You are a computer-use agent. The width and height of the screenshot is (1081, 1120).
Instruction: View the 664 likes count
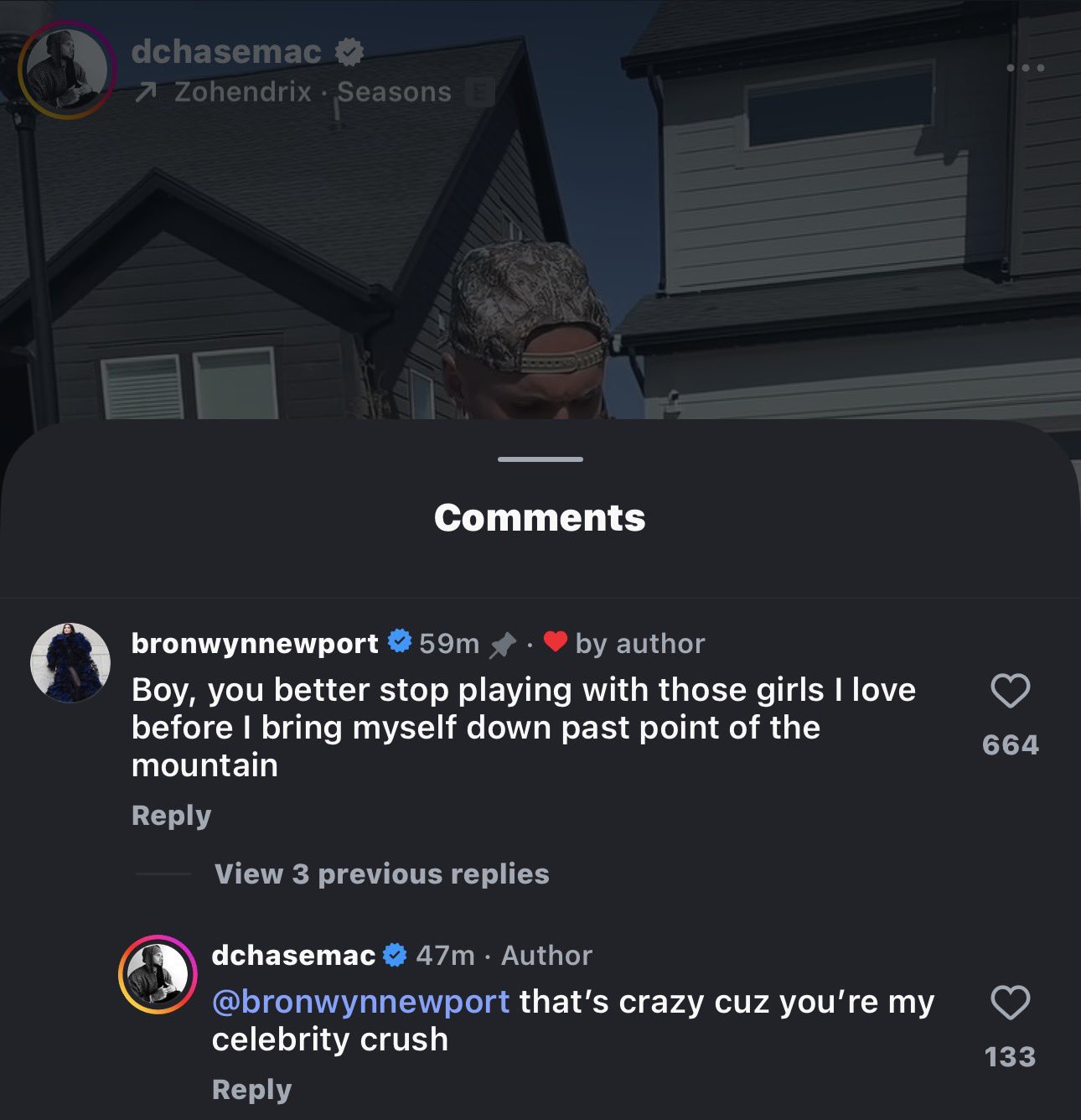[1011, 744]
